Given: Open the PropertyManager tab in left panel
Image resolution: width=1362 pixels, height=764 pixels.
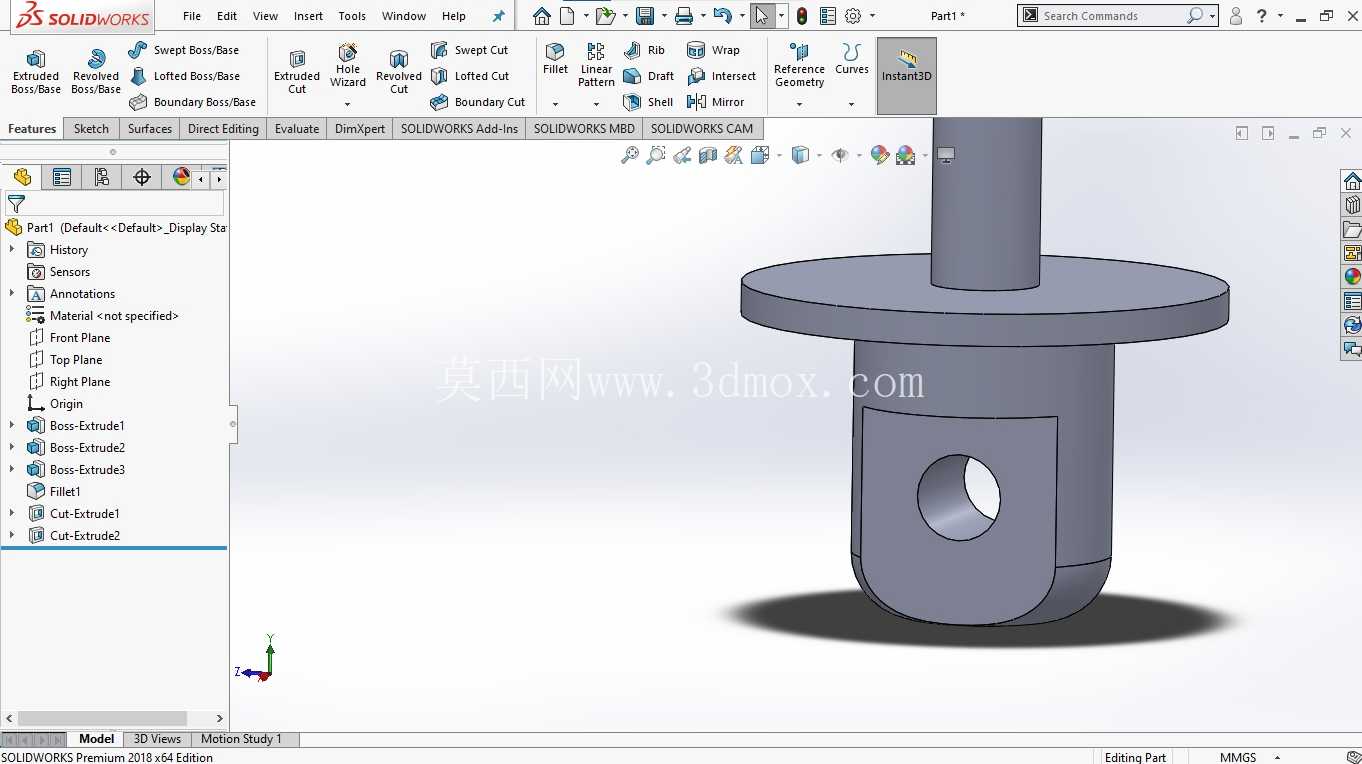Looking at the screenshot, I should pos(62,177).
